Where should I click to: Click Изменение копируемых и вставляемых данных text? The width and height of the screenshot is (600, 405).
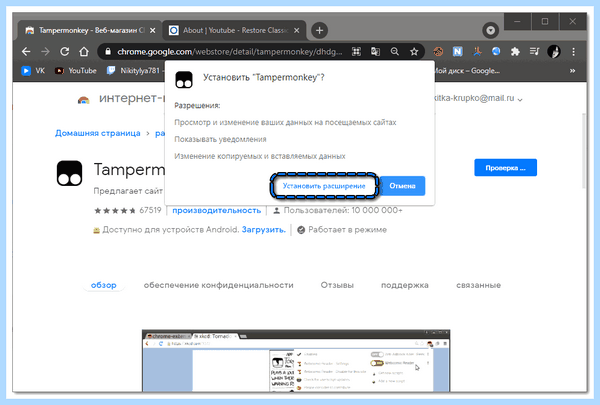click(260, 156)
